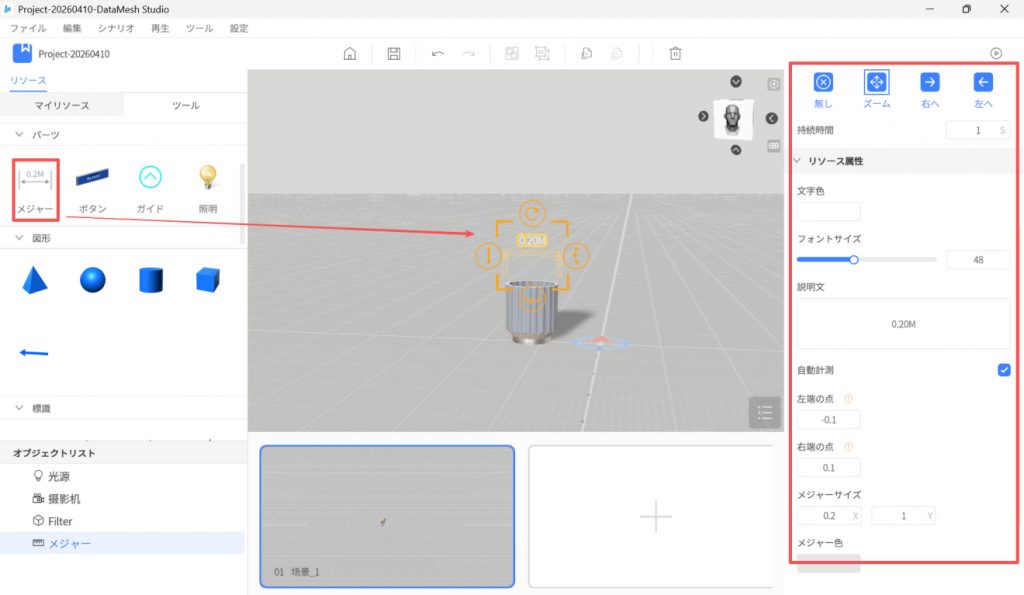Image resolution: width=1024 pixels, height=595 pixels.
Task: Click the empty add-scene thumbnail with plus
Action: 655,516
